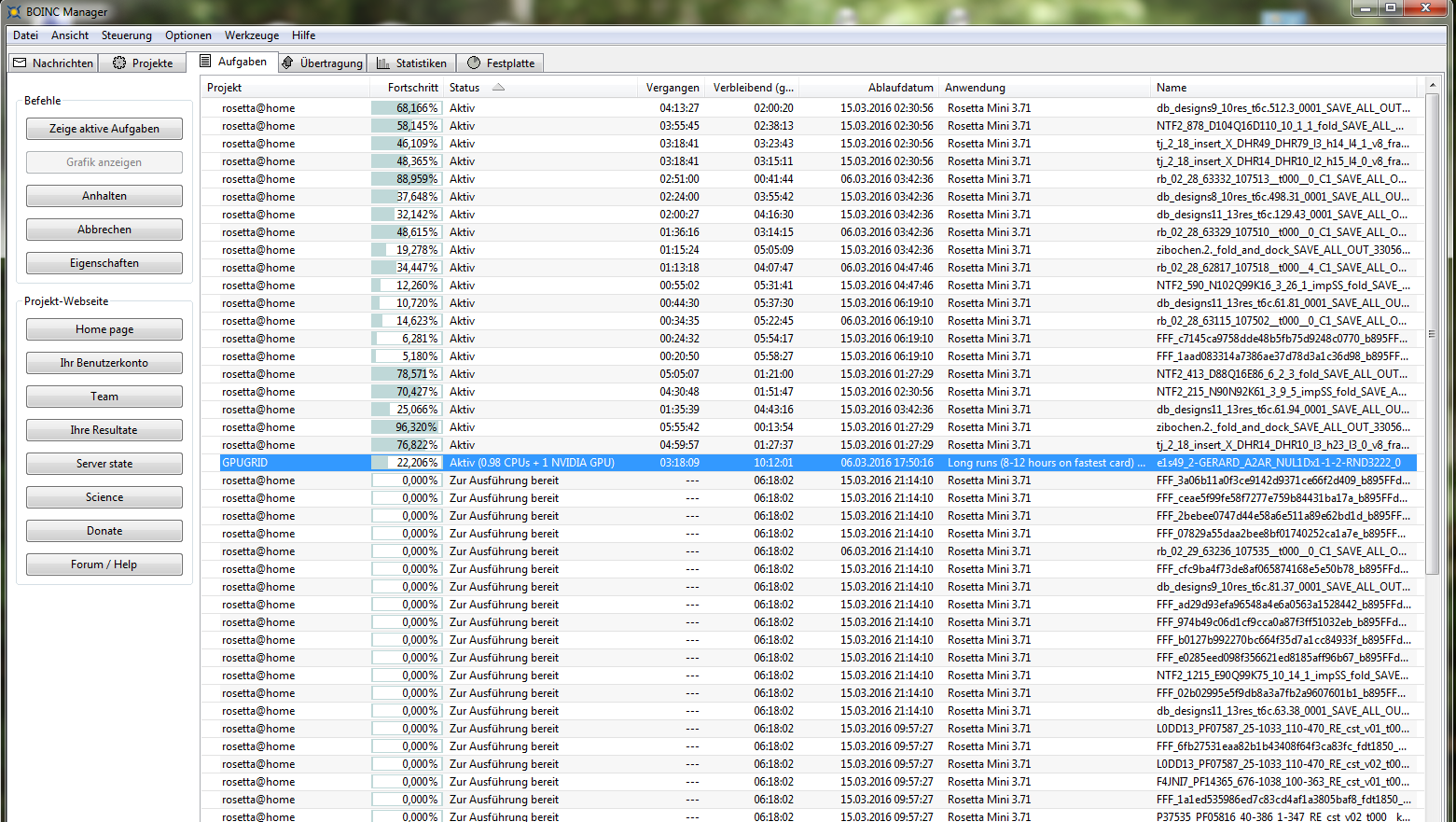The image size is (1456, 822).
Task: Click the Donate button
Action: (104, 531)
